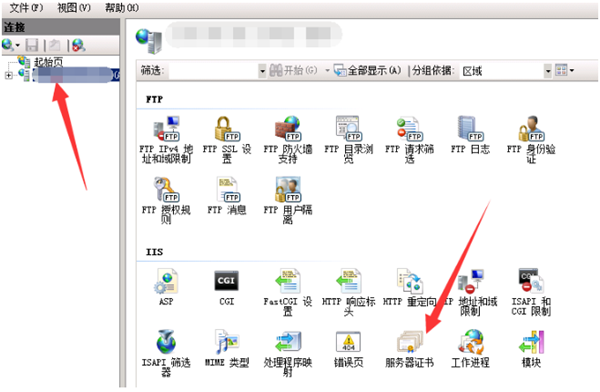Open the 模块 feature icon
This screenshot has width=600, height=392.
[531, 349]
